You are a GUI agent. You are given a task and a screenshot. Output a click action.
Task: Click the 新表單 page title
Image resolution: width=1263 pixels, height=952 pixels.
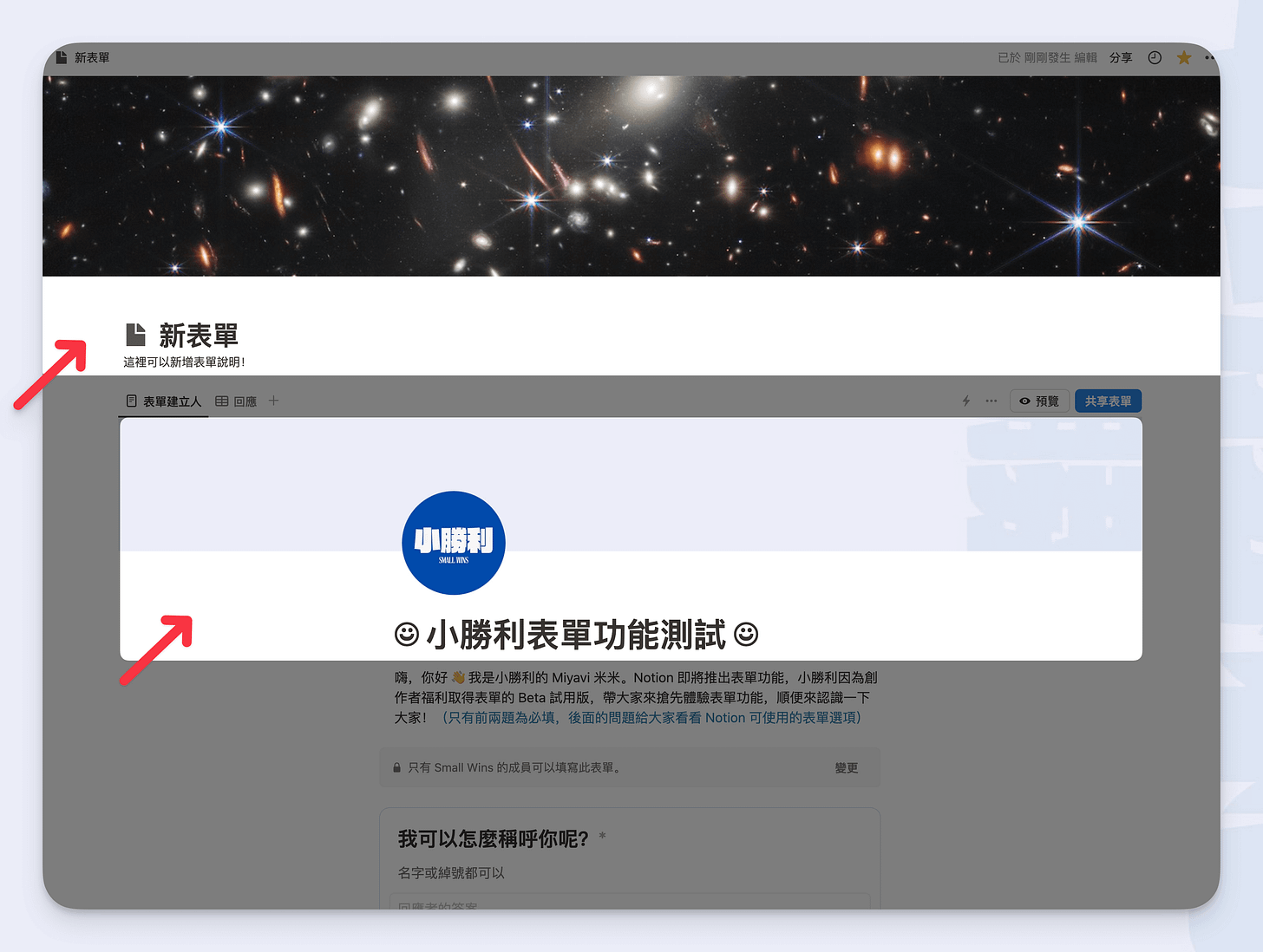point(199,335)
